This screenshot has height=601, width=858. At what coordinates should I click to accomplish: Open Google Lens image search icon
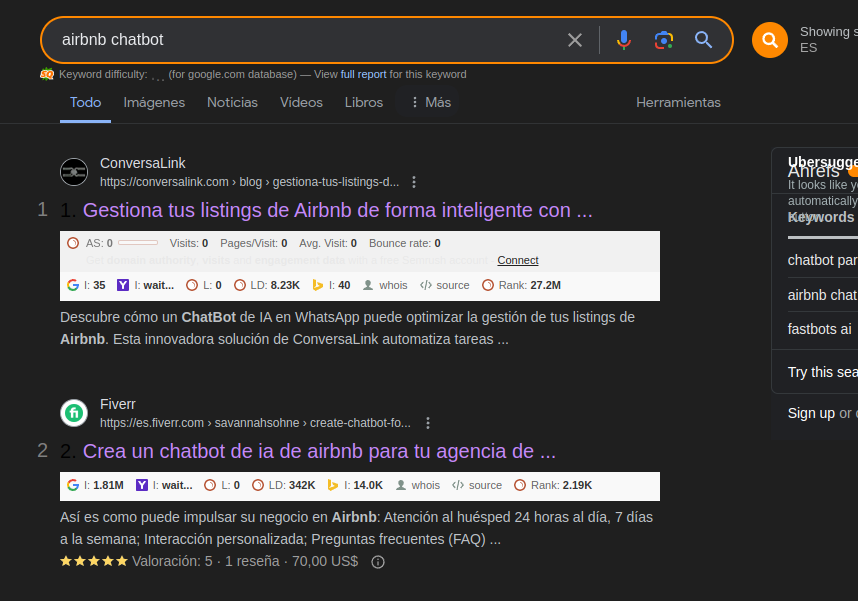pyautogui.click(x=664, y=40)
